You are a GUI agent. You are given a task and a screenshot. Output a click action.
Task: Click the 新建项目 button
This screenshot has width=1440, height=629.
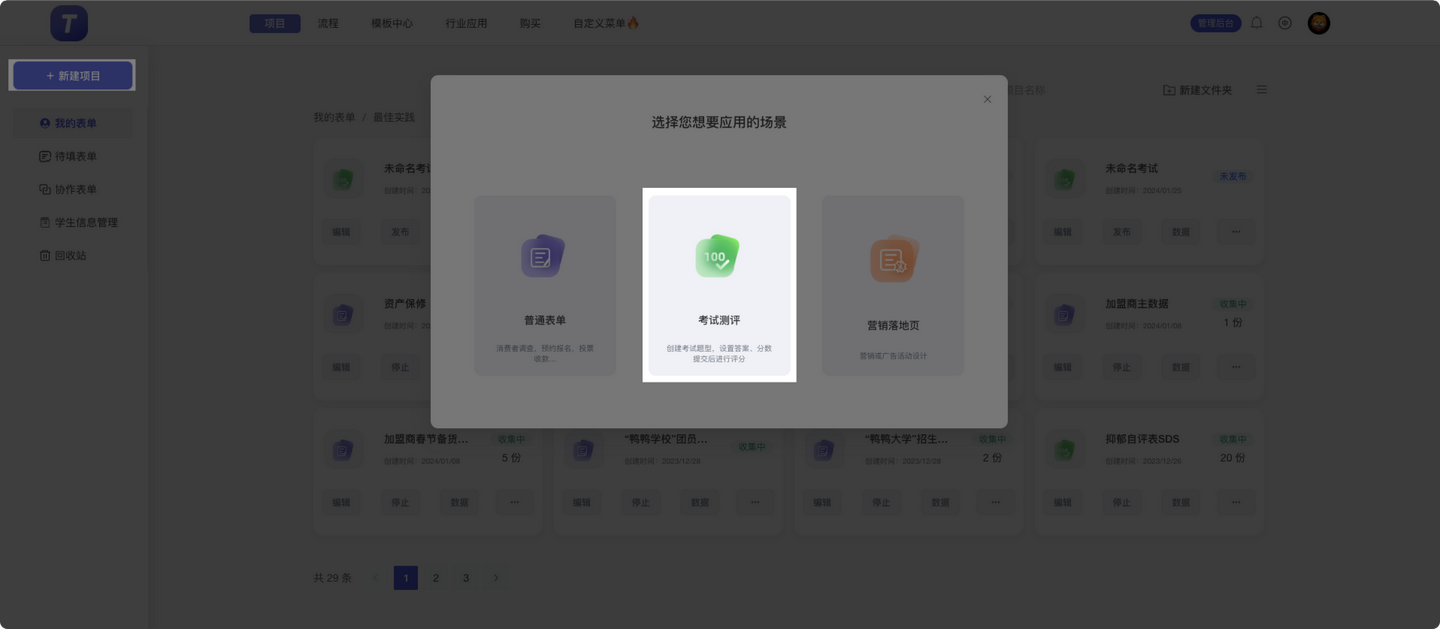coord(73,76)
